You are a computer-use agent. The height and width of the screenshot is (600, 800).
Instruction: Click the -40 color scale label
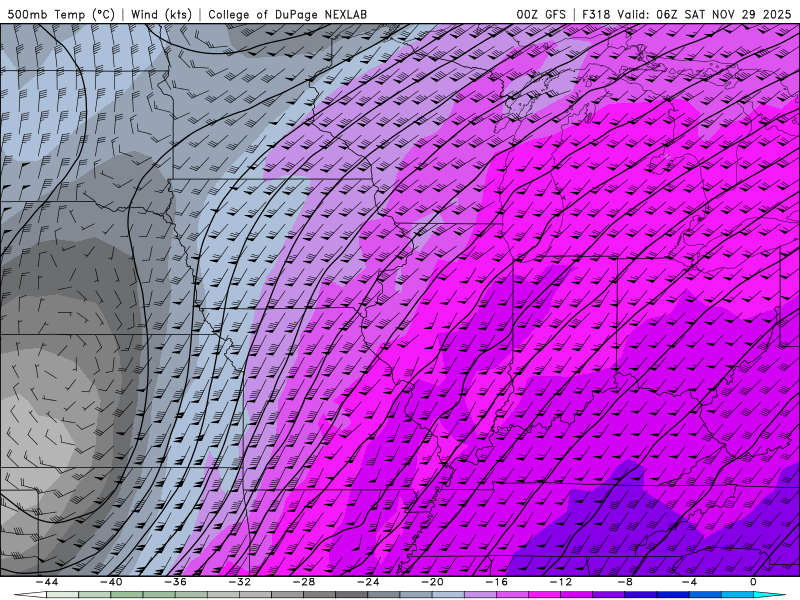click(x=111, y=582)
